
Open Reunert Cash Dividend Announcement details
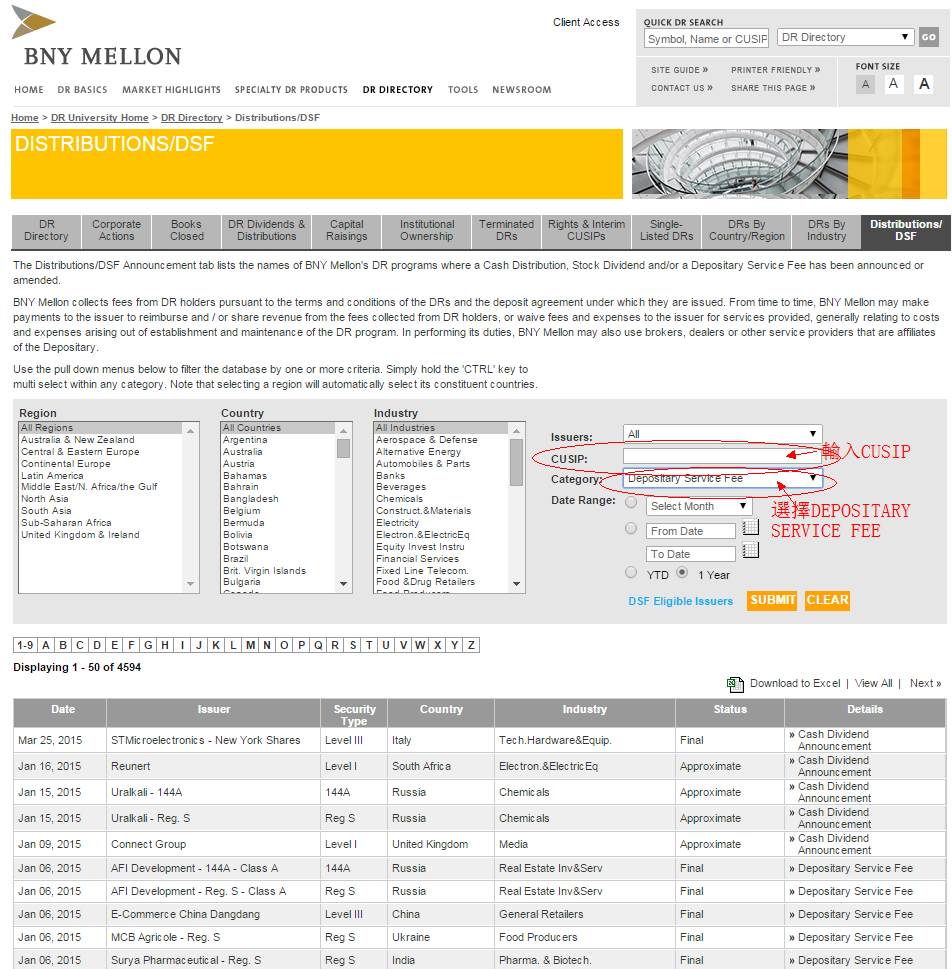[x=834, y=766]
